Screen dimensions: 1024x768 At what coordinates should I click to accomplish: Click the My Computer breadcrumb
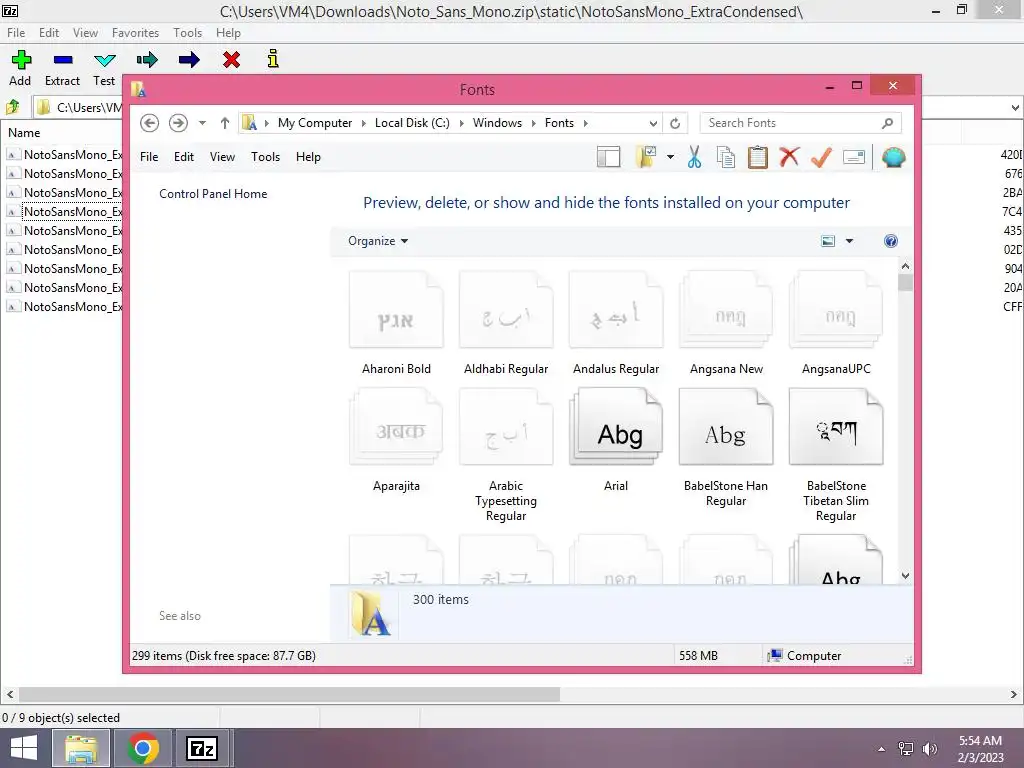pyautogui.click(x=315, y=123)
